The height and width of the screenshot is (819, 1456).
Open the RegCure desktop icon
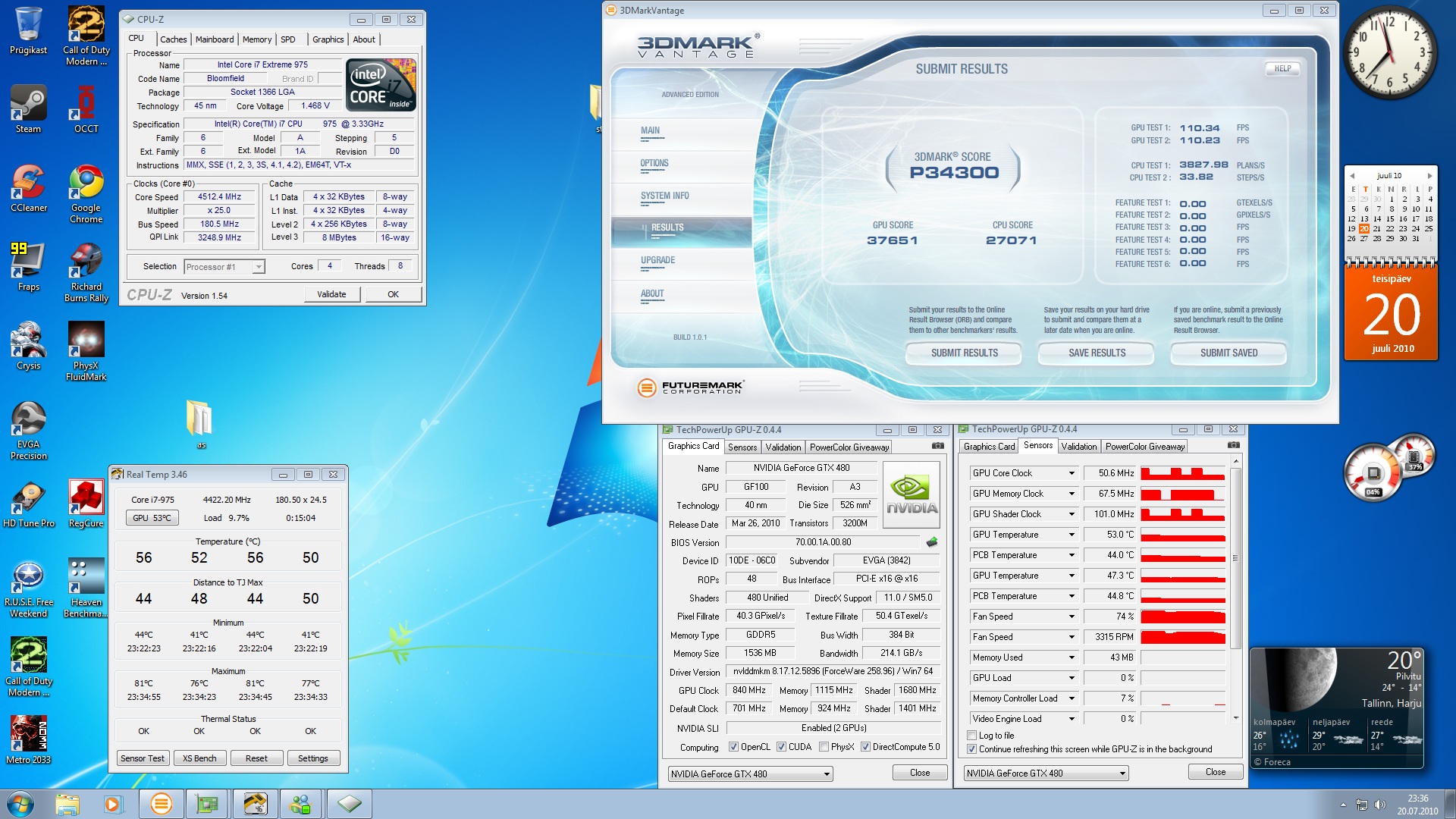[86, 504]
